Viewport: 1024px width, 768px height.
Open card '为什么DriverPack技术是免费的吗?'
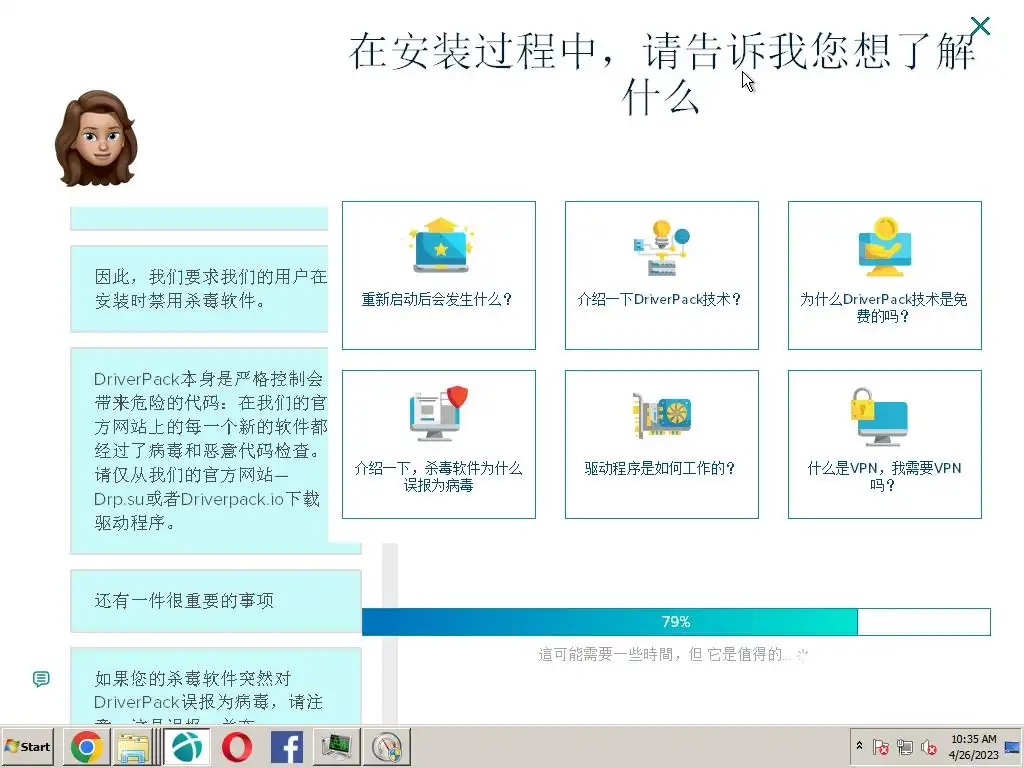[885, 275]
